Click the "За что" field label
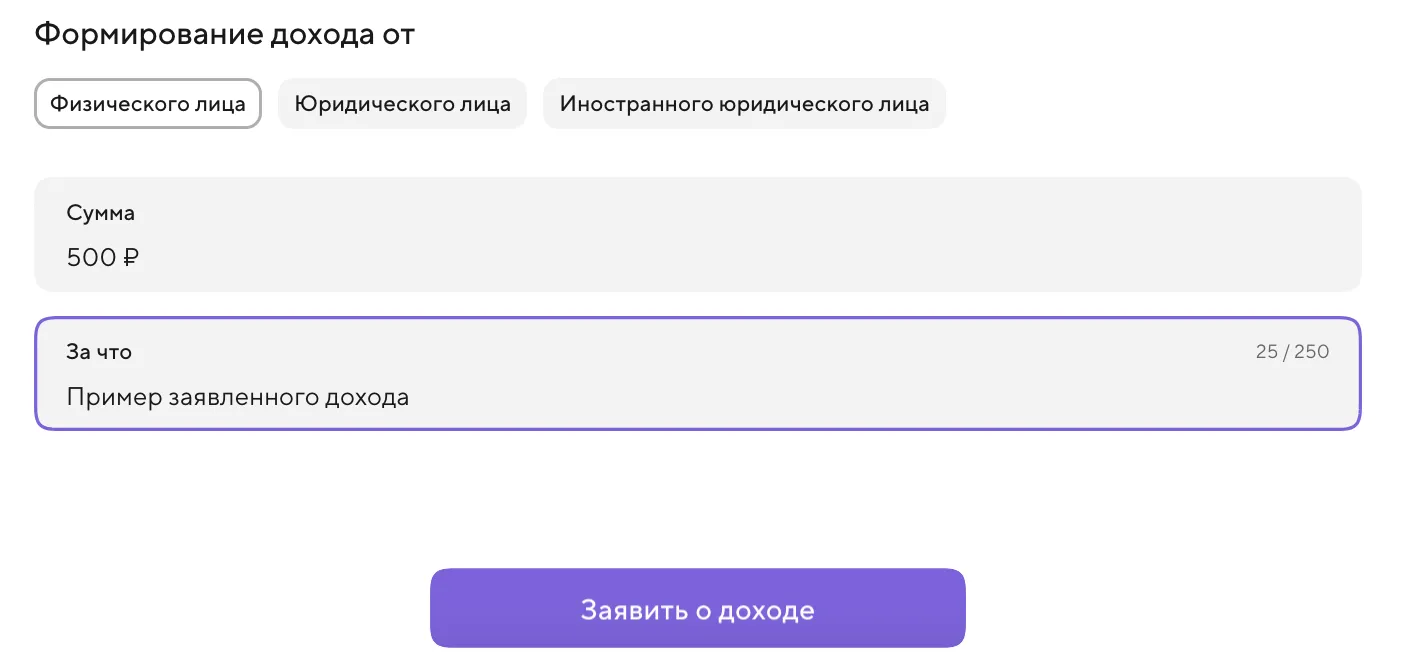Viewport: 1404px width, 666px height. [x=99, y=352]
